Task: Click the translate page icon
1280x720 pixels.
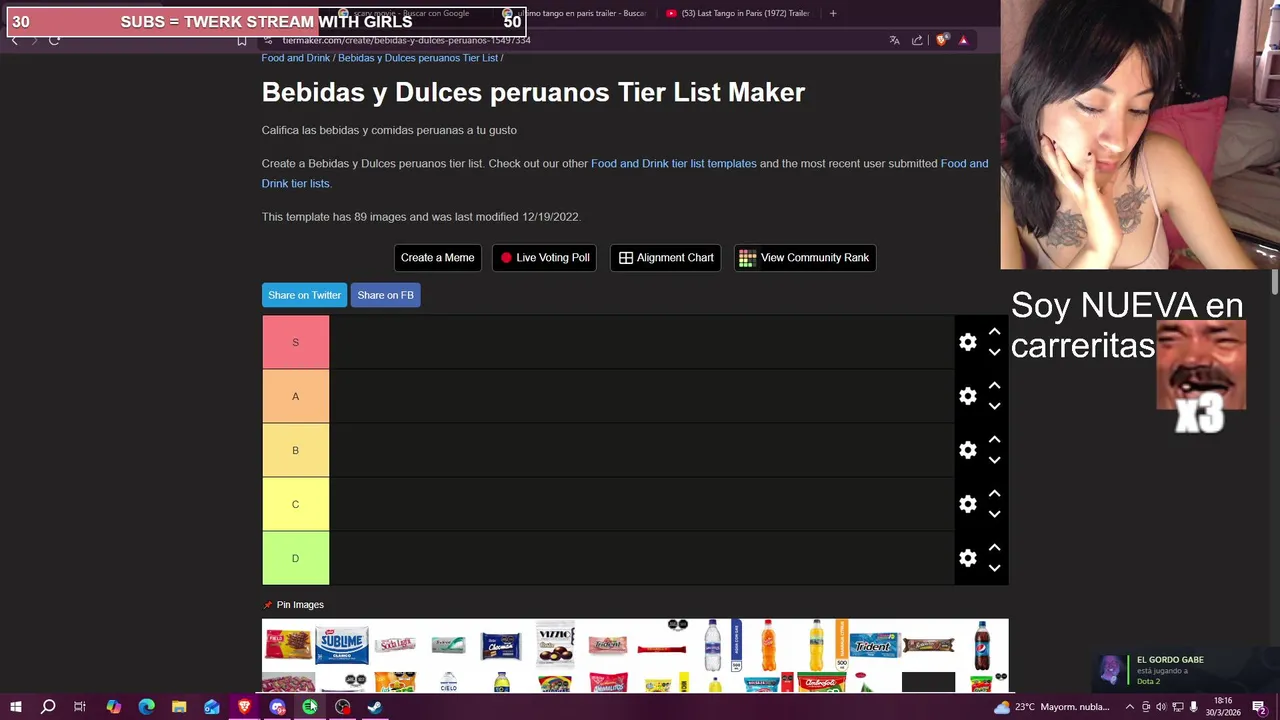Action: tap(894, 40)
